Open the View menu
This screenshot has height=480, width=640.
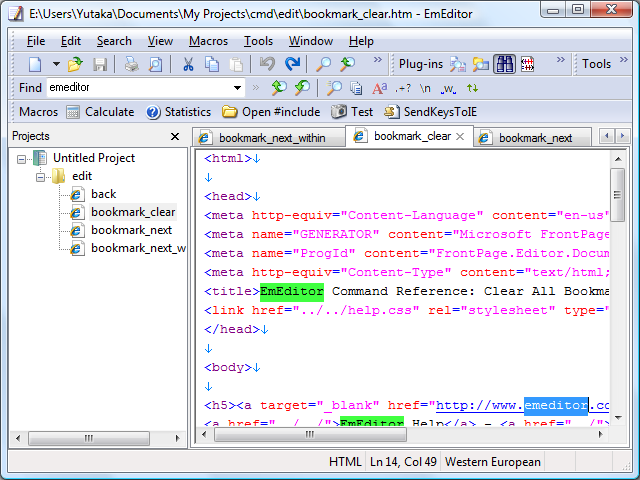160,41
